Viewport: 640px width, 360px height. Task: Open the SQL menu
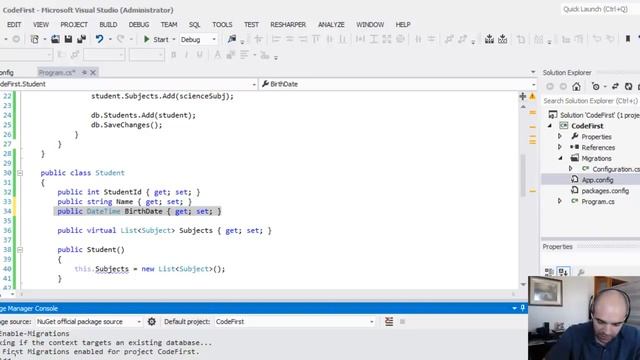coord(195,24)
